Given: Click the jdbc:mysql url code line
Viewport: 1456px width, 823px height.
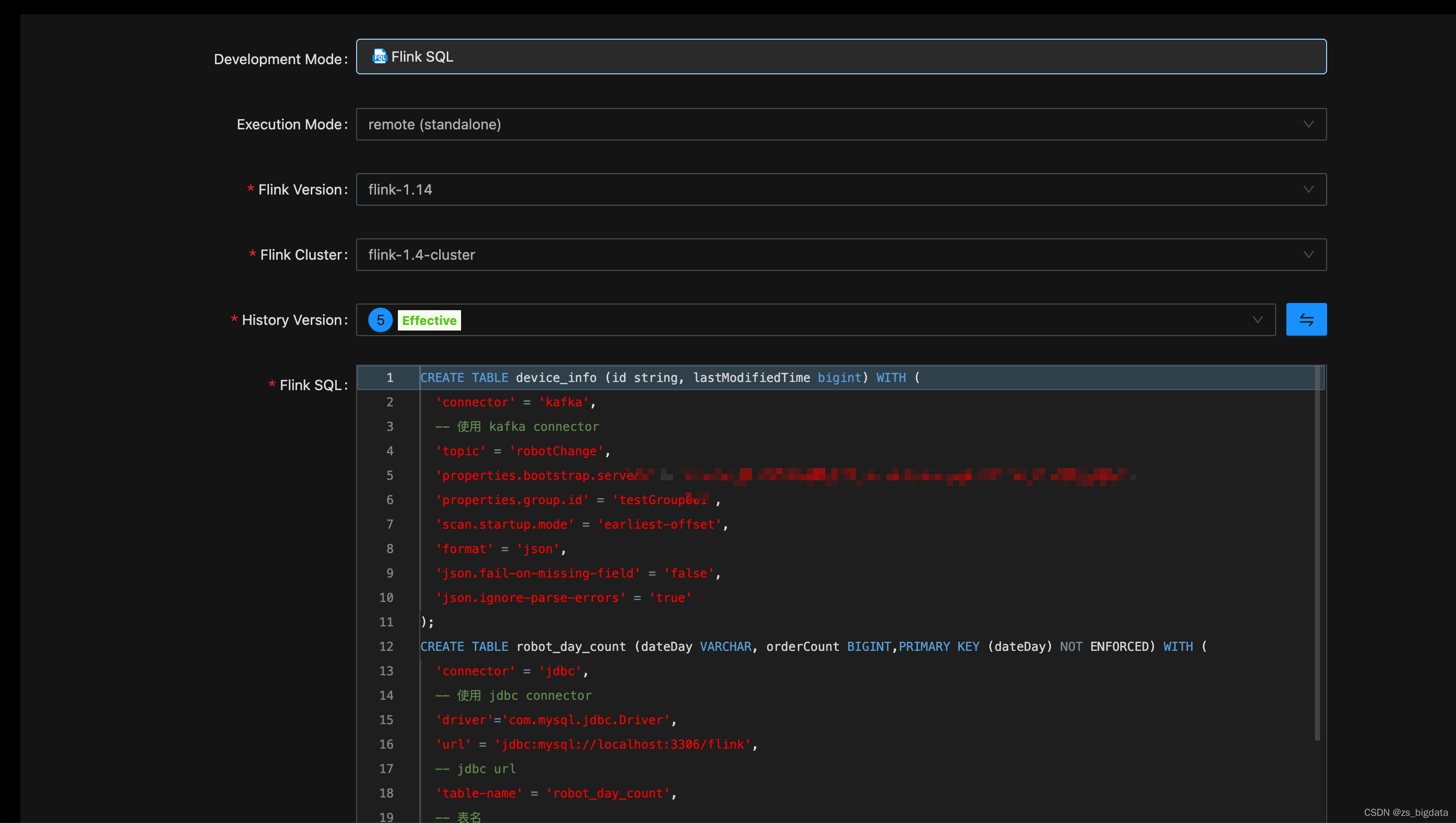Looking at the screenshot, I should click(x=596, y=745).
